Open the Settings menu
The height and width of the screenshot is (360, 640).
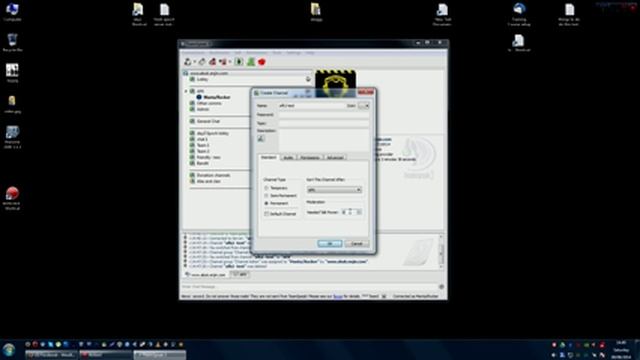coord(293,53)
